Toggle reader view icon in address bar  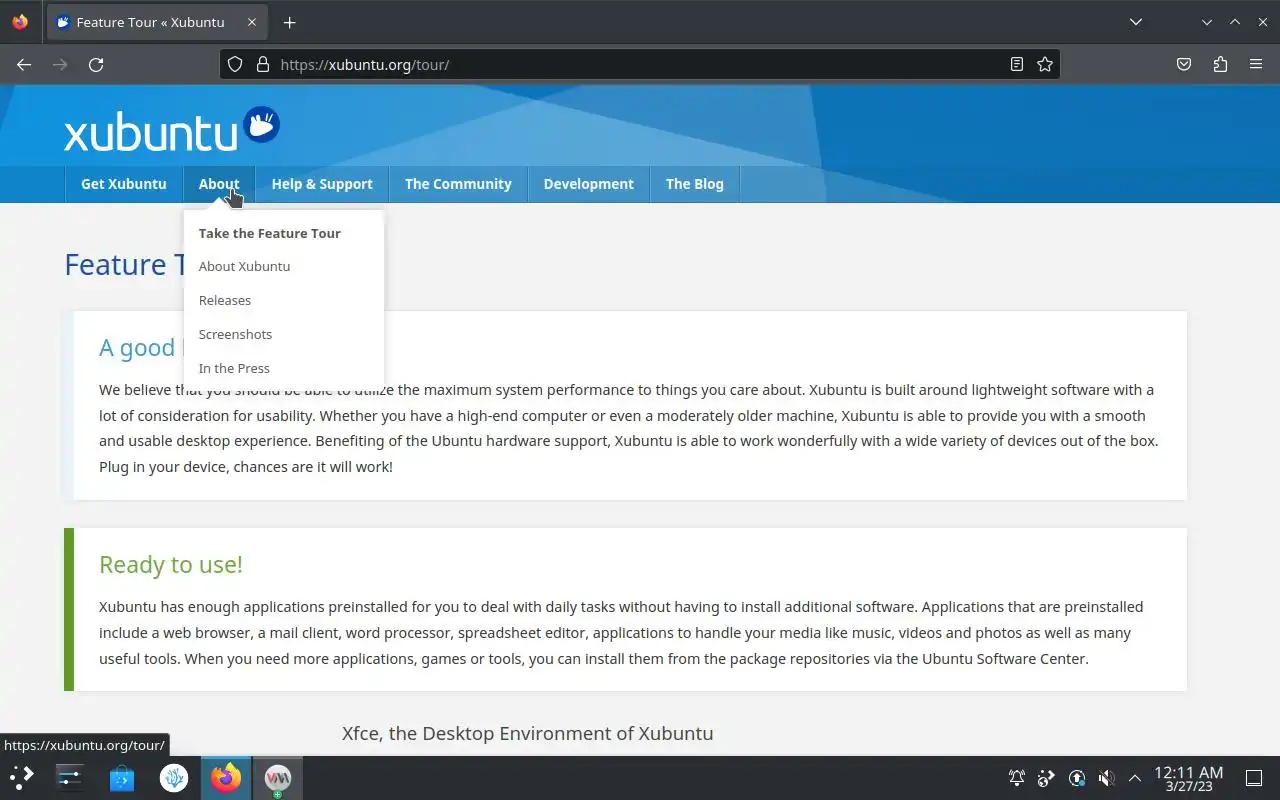pyautogui.click(x=1017, y=64)
